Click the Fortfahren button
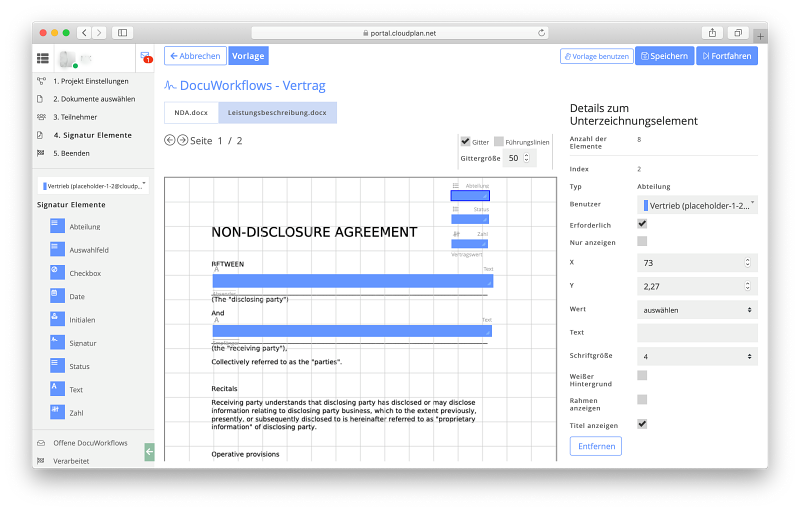Viewport: 800px width, 511px height. click(x=727, y=56)
